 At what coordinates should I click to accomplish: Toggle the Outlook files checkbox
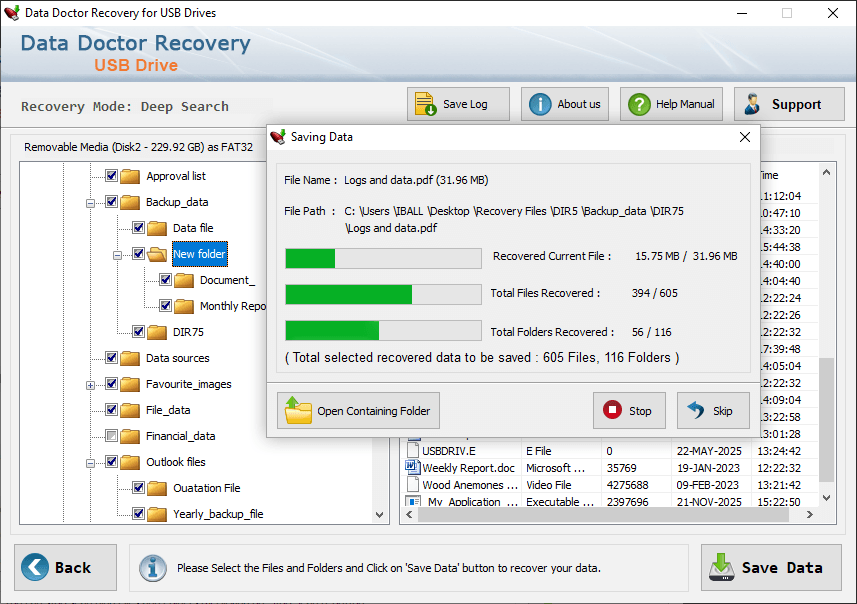click(111, 462)
